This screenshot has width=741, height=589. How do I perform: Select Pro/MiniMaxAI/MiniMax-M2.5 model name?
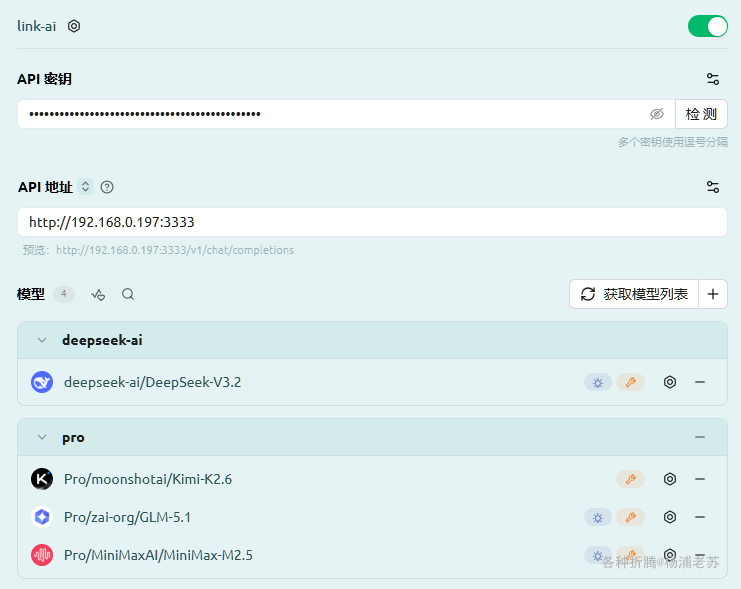pyautogui.click(x=158, y=555)
